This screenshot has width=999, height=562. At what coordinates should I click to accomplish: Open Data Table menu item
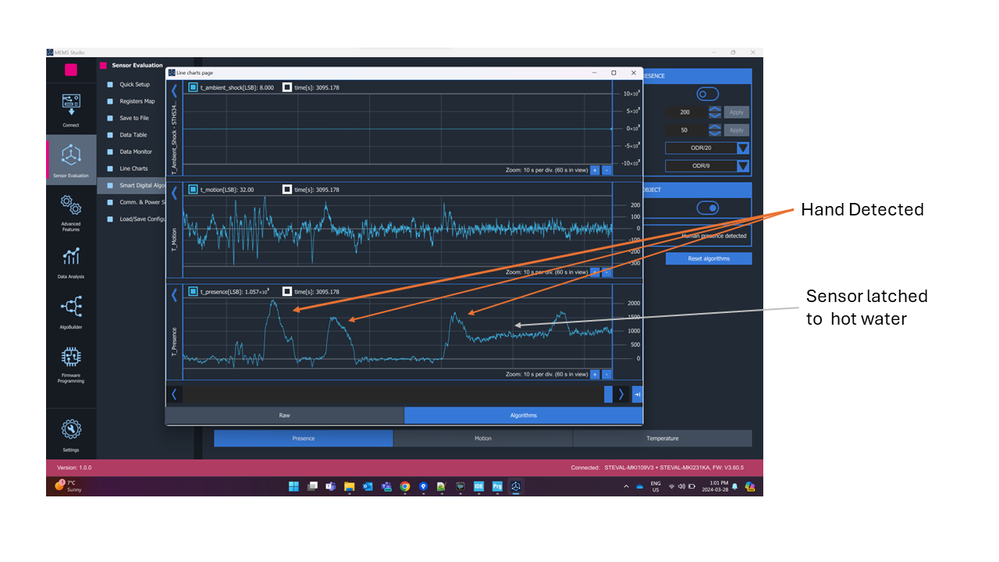point(133,135)
